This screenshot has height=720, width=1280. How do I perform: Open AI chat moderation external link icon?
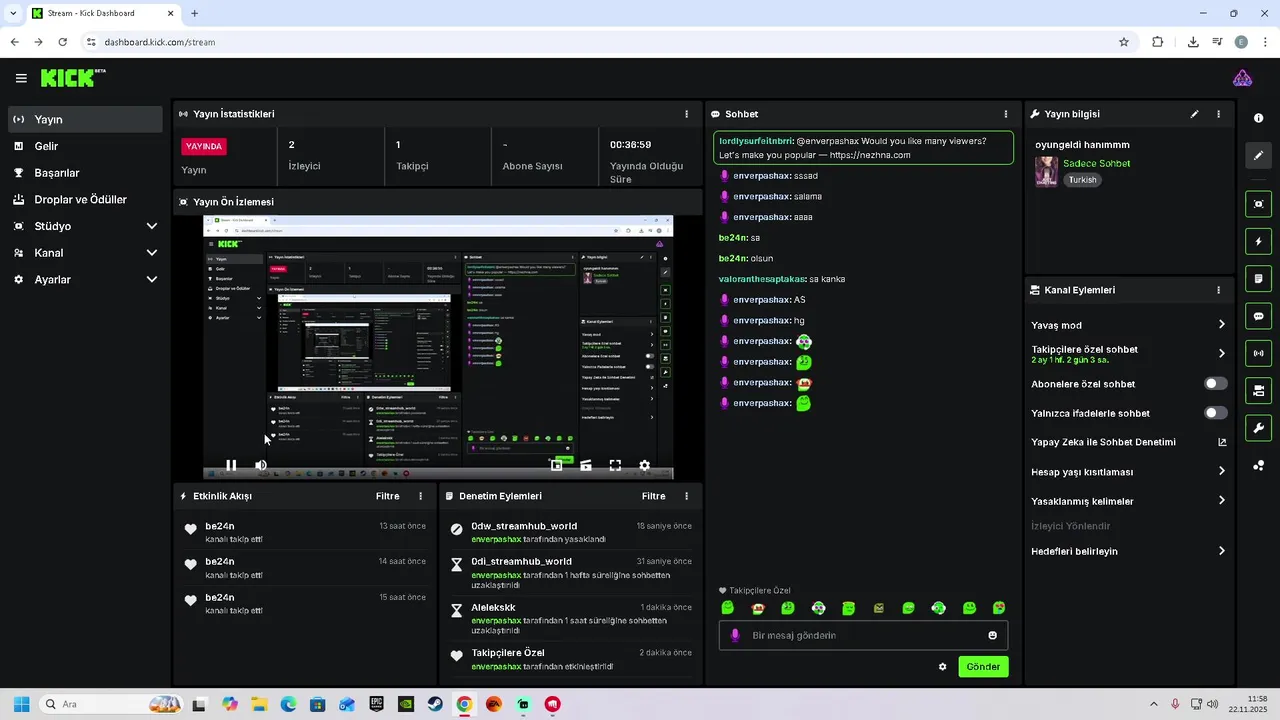1222,442
